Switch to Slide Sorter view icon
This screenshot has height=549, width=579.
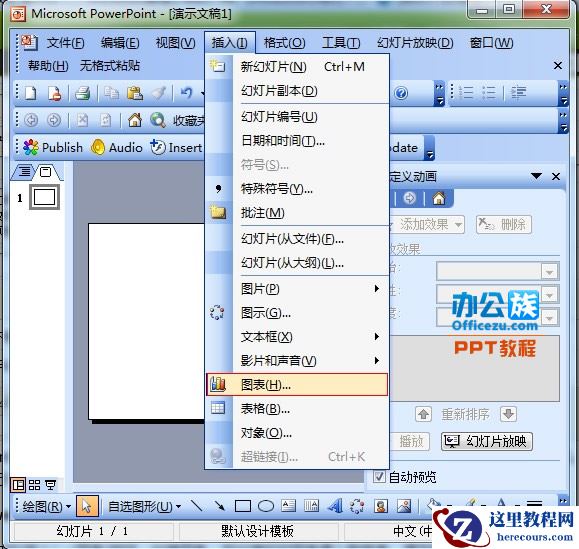point(34,485)
